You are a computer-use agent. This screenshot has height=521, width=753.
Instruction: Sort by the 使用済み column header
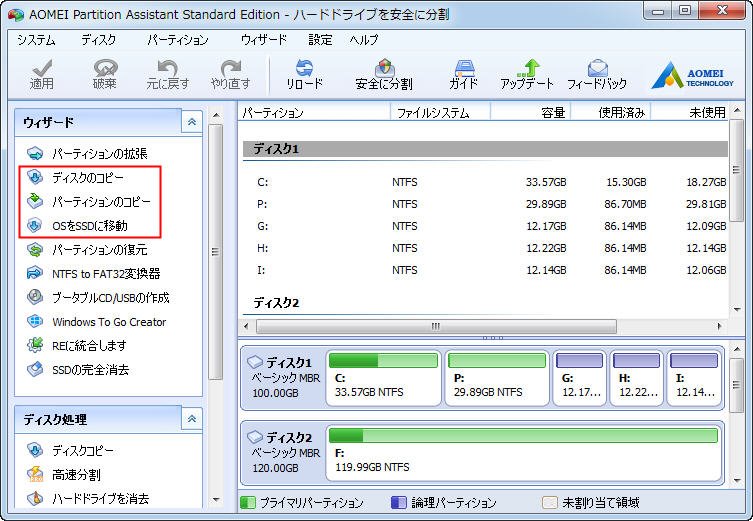click(611, 113)
